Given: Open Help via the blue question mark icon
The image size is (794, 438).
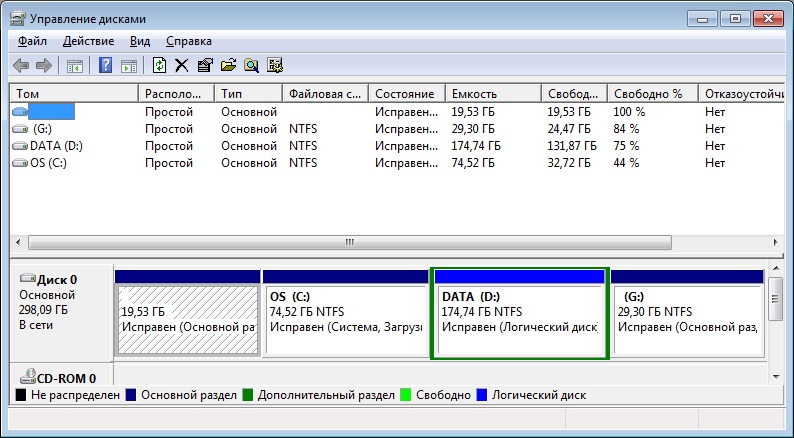Looking at the screenshot, I should 105,65.
